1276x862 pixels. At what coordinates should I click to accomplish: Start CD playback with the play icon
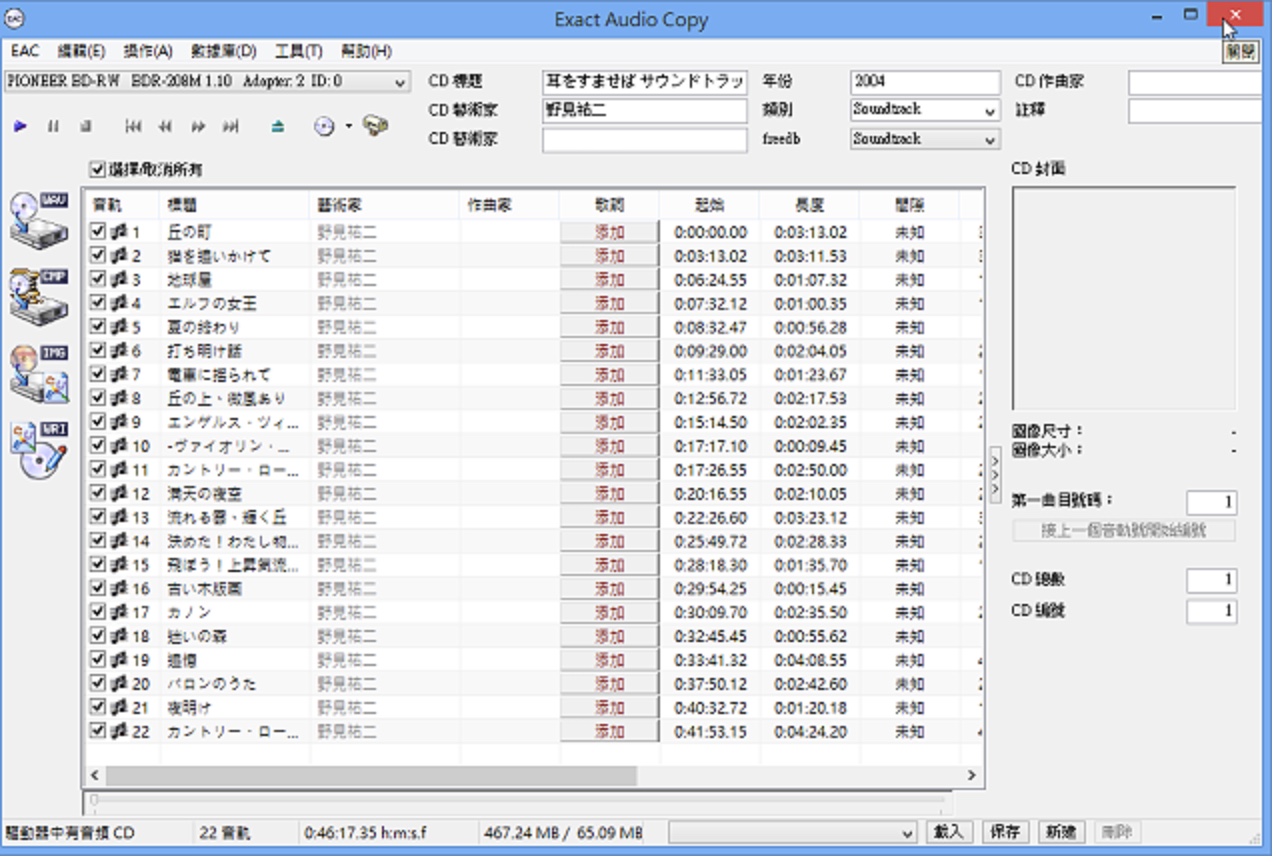21,127
